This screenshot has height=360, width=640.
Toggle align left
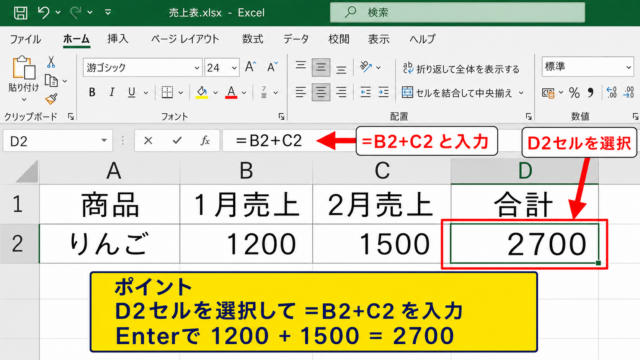301,93
